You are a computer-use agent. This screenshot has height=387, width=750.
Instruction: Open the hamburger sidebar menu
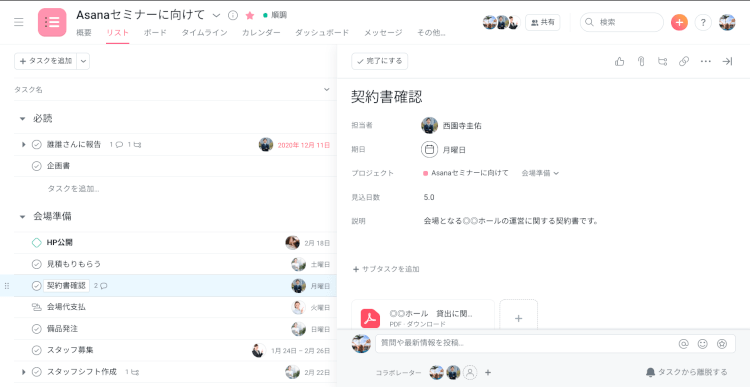coord(19,22)
